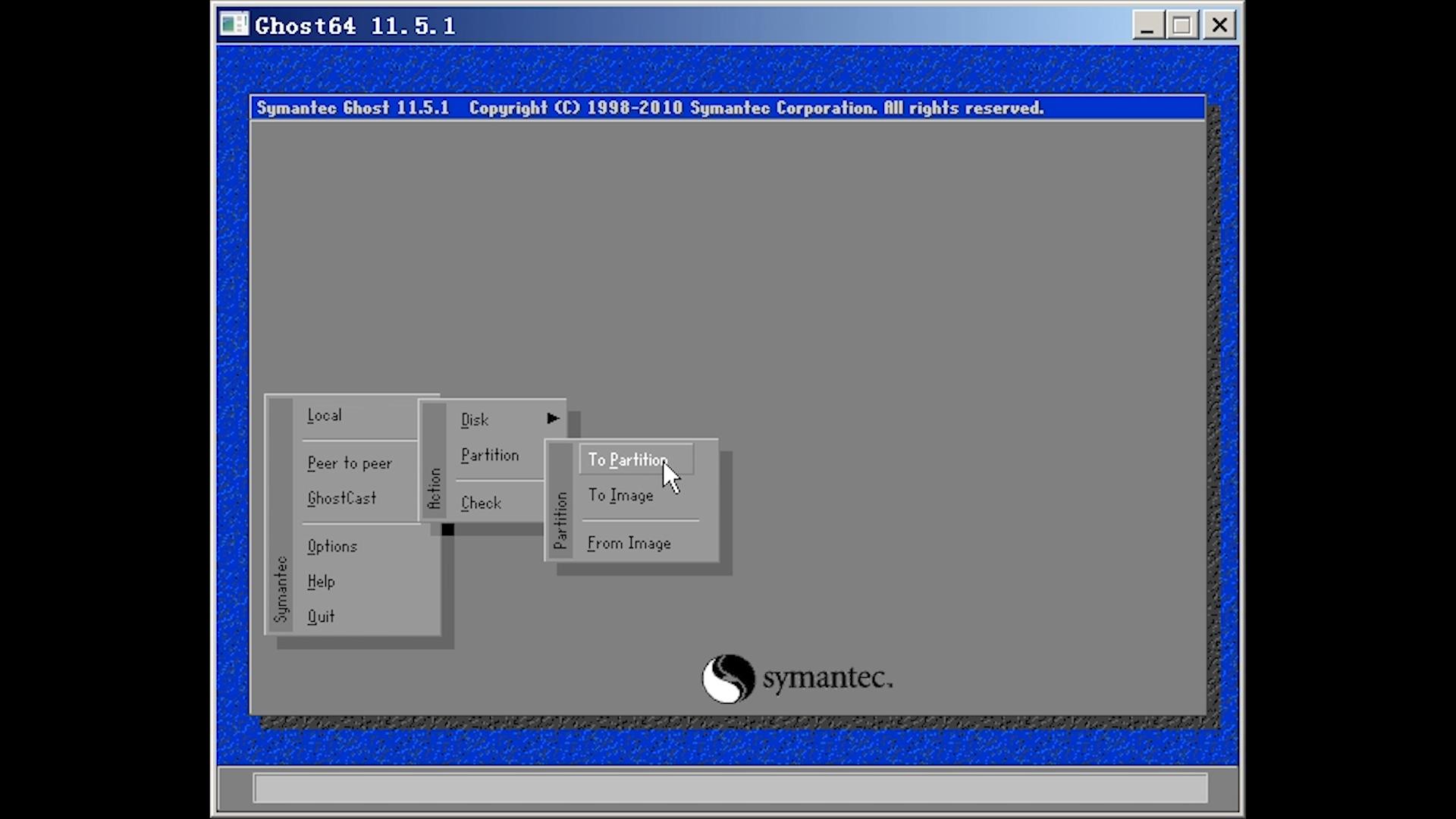Select To Partition option
Viewport: 1456px width, 819px height.
626,460
